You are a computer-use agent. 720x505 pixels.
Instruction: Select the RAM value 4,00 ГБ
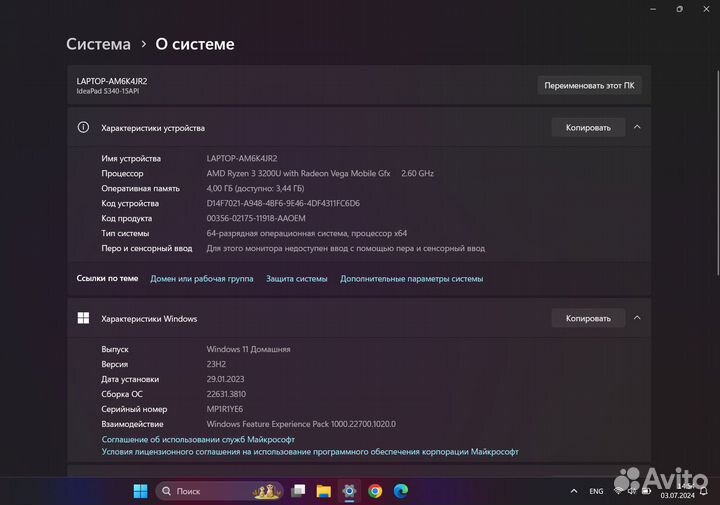point(255,188)
